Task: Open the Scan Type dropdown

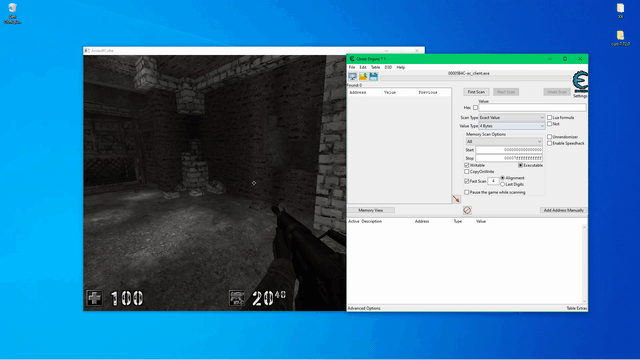Action: click(x=511, y=118)
